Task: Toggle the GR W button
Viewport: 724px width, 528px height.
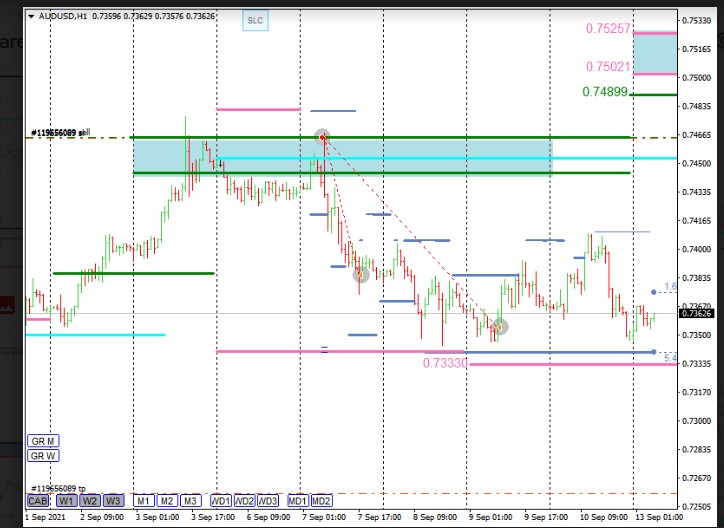Action: (x=43, y=456)
